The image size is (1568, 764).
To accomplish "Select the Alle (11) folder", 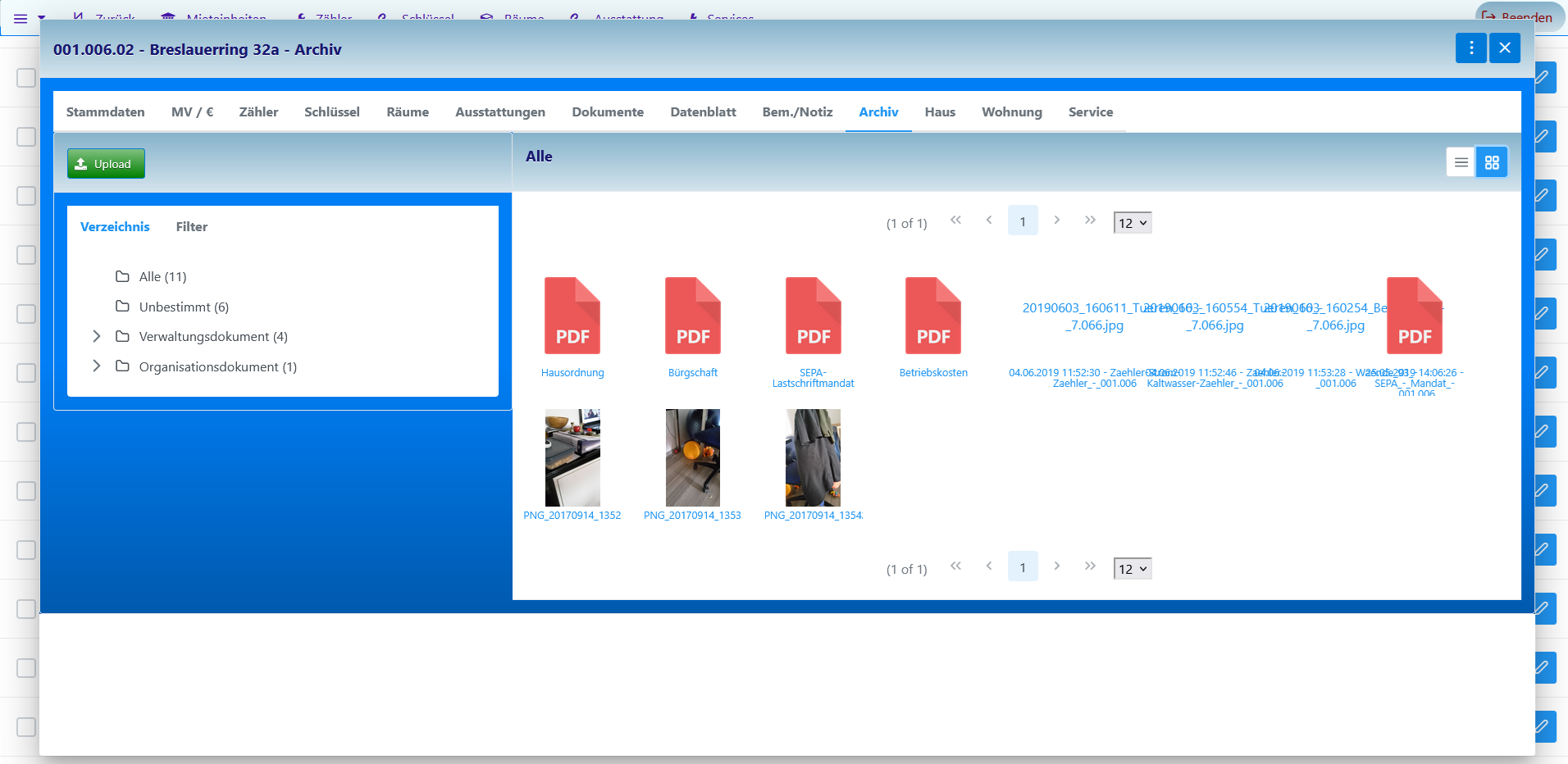I will [x=162, y=277].
